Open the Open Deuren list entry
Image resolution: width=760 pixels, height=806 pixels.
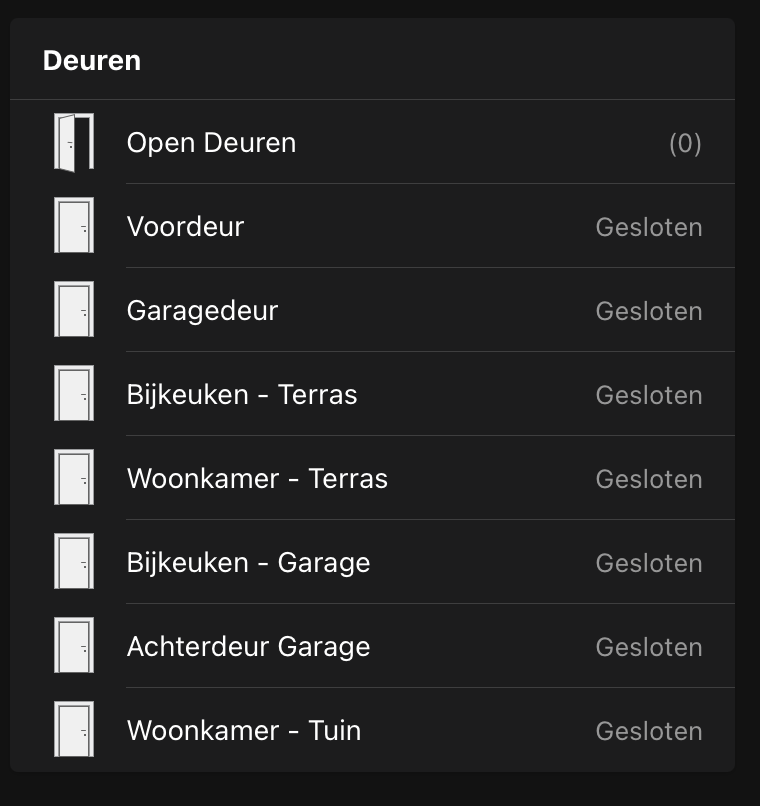click(211, 143)
